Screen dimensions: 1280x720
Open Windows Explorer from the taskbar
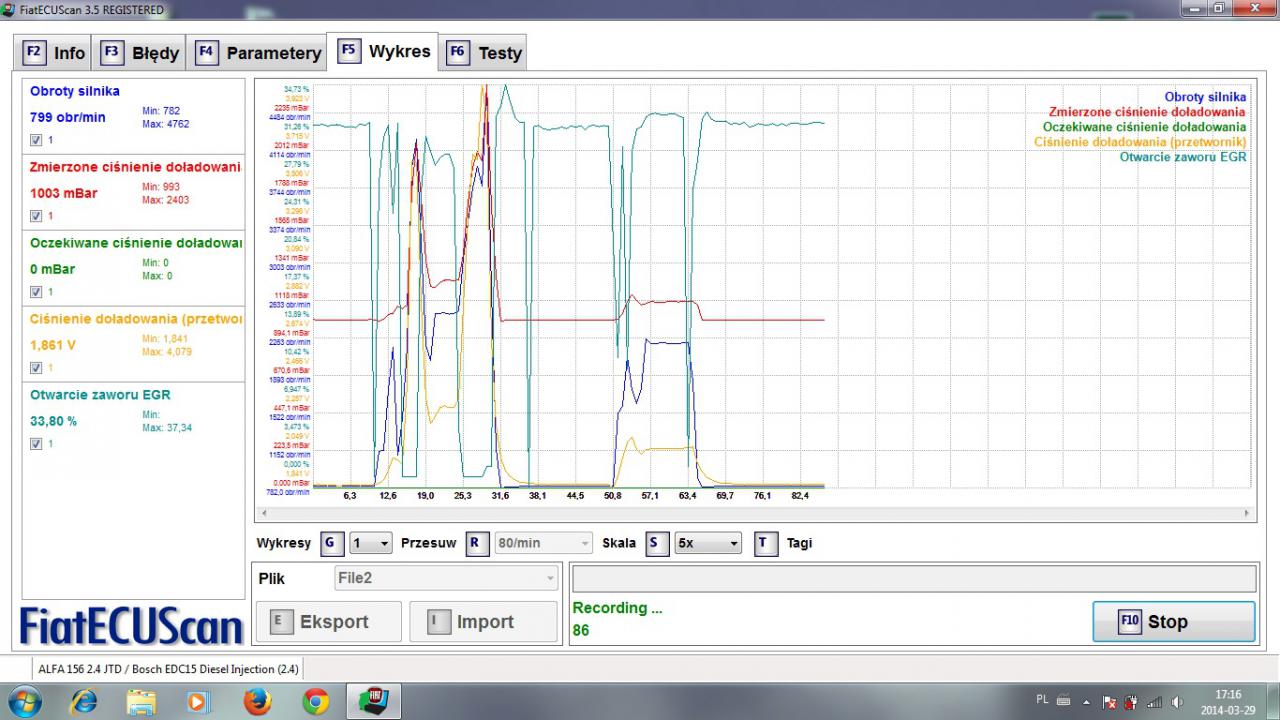point(141,702)
